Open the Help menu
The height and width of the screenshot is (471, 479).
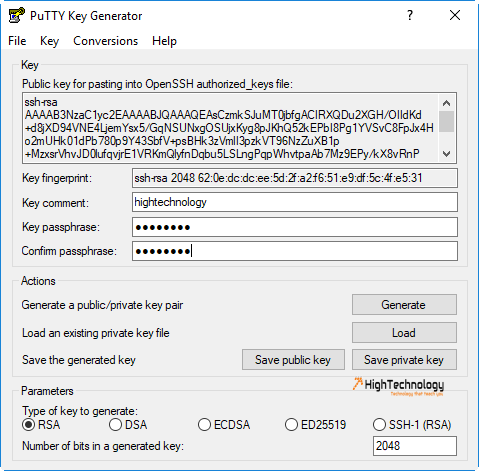click(164, 41)
